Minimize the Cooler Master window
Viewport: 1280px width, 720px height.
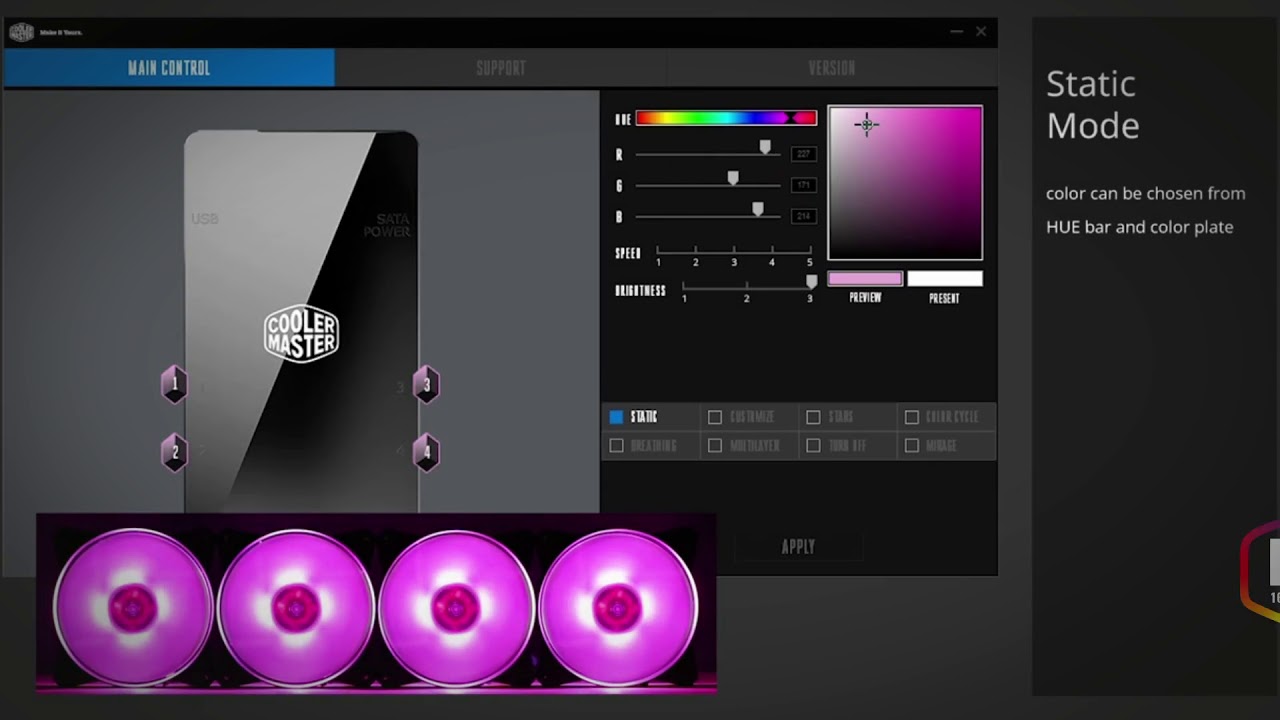(957, 32)
